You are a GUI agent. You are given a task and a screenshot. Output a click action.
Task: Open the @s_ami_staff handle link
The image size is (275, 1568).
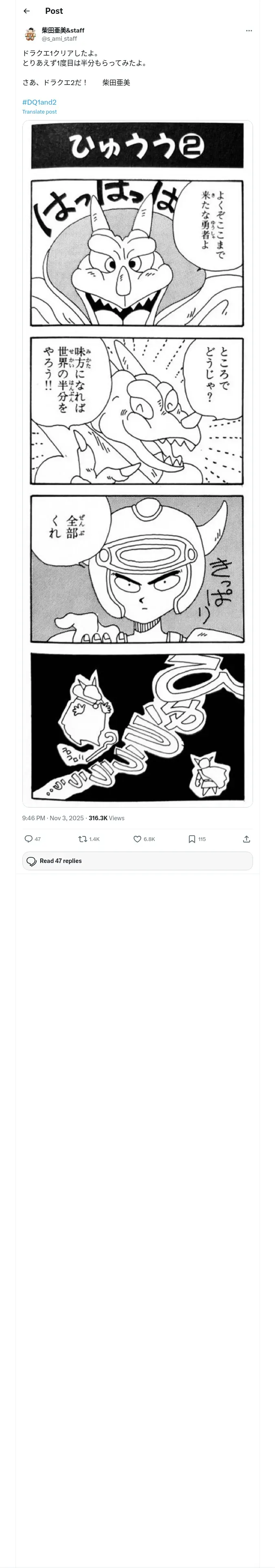tap(59, 38)
